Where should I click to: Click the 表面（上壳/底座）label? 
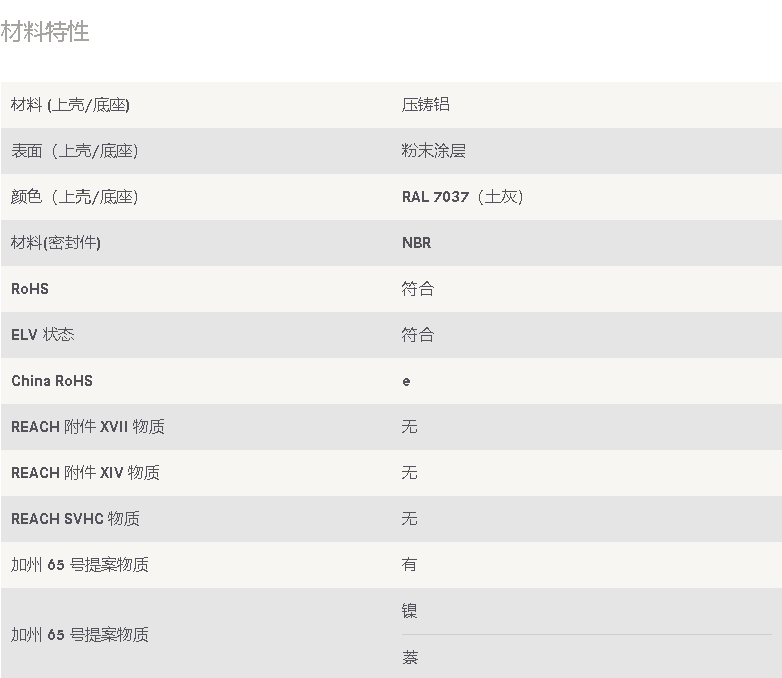pyautogui.click(x=75, y=151)
